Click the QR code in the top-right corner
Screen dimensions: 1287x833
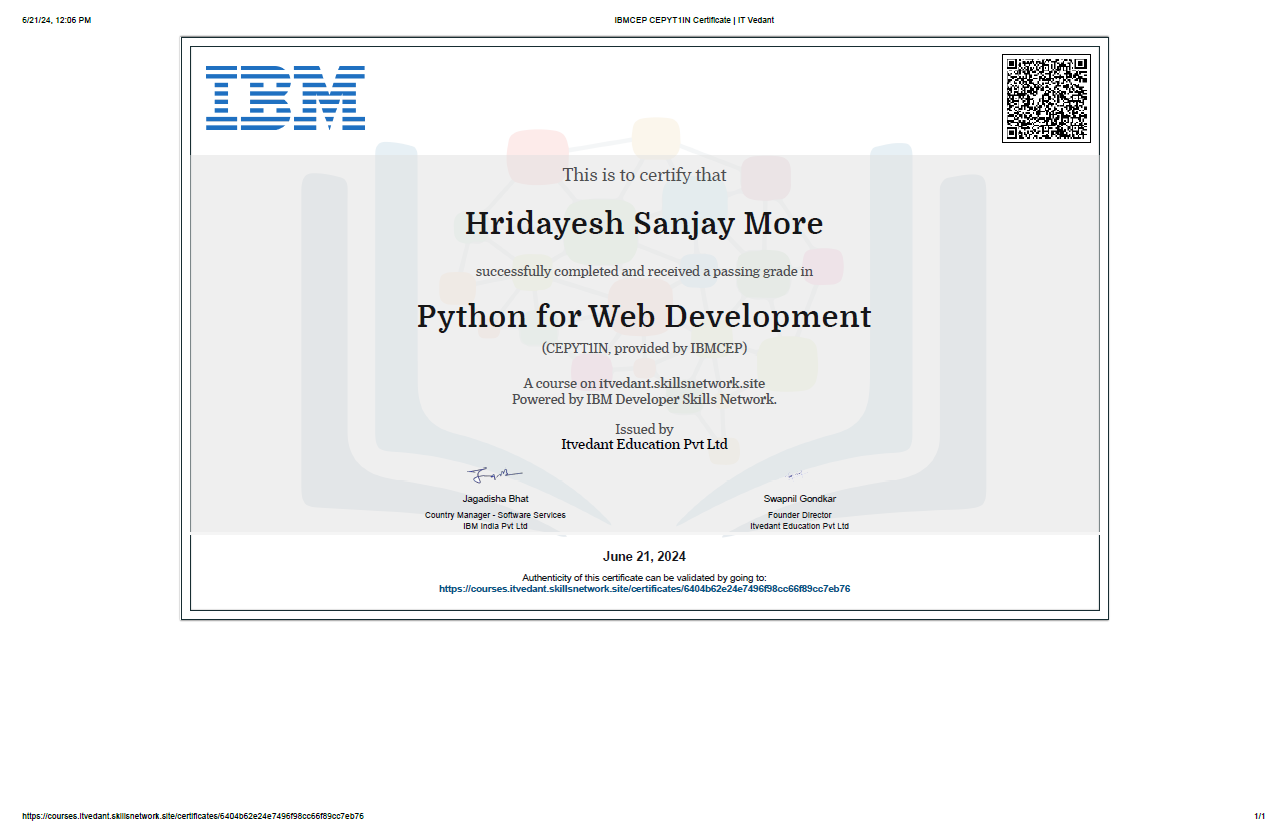click(x=1046, y=98)
